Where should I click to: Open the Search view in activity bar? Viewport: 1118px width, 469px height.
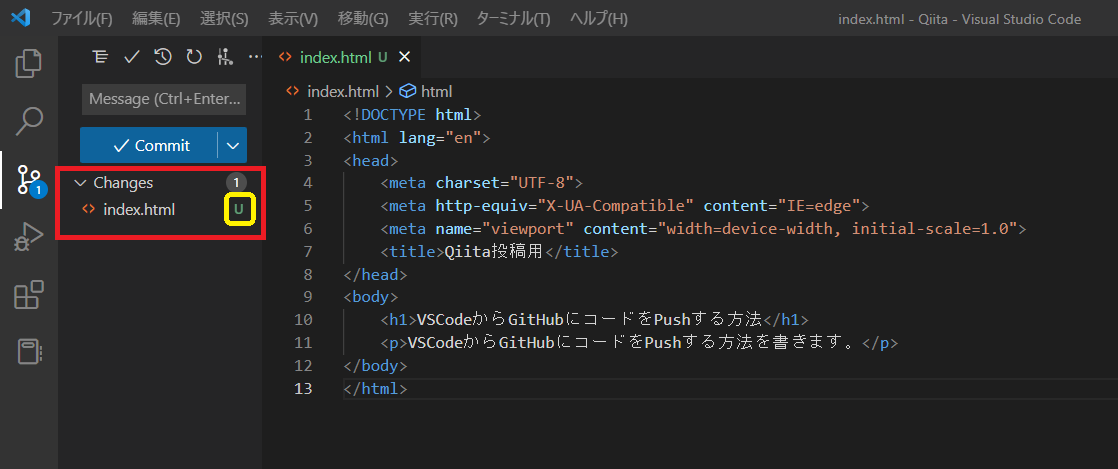click(29, 121)
